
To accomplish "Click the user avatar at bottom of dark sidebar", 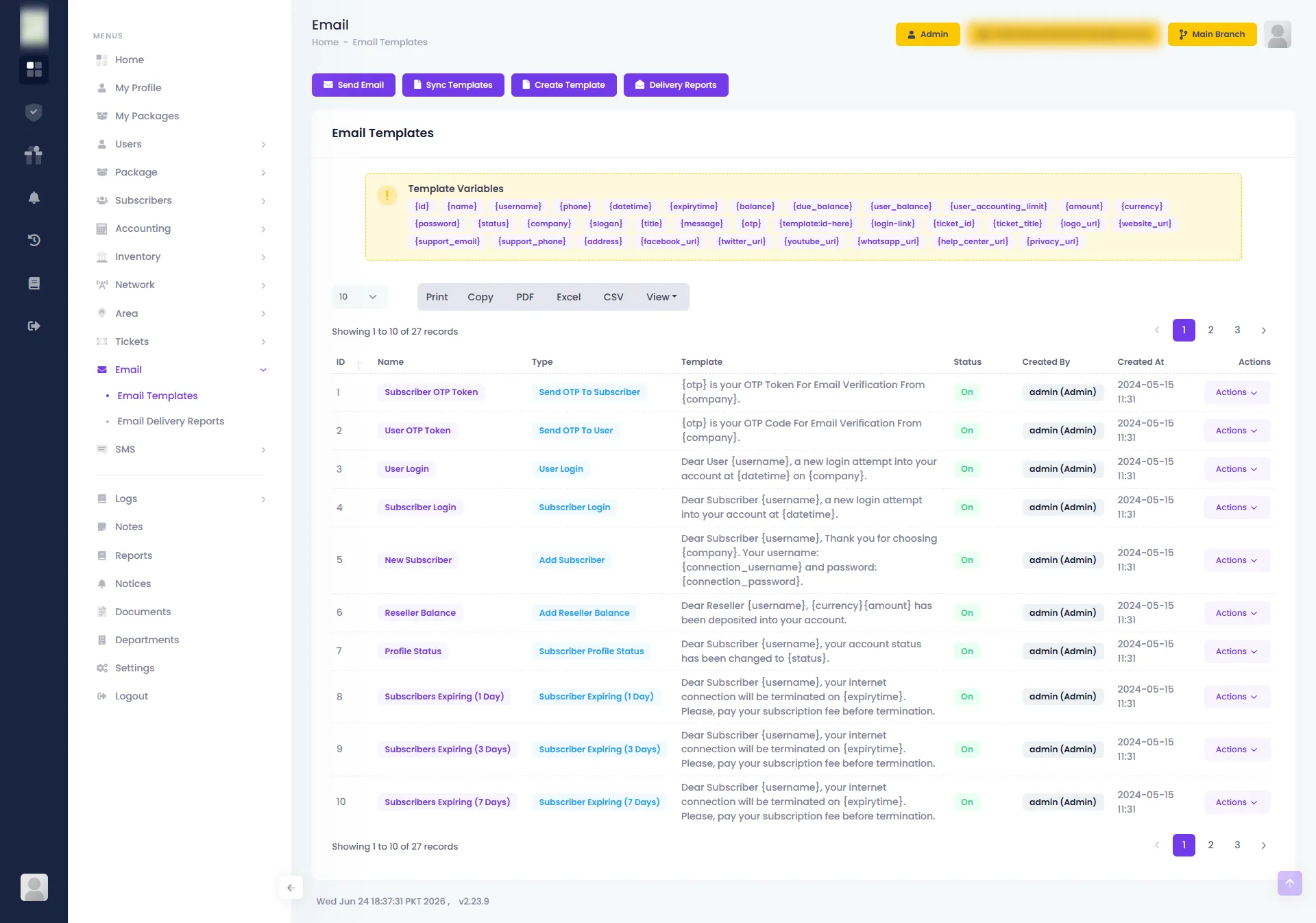I will click(34, 887).
